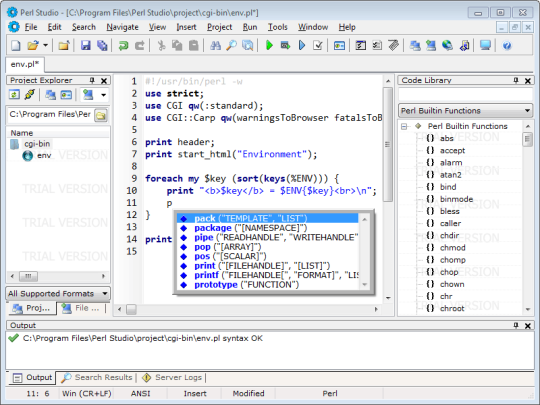Image resolution: width=540 pixels, height=405 pixels.
Task: Open the Insert menu
Action: [186, 27]
